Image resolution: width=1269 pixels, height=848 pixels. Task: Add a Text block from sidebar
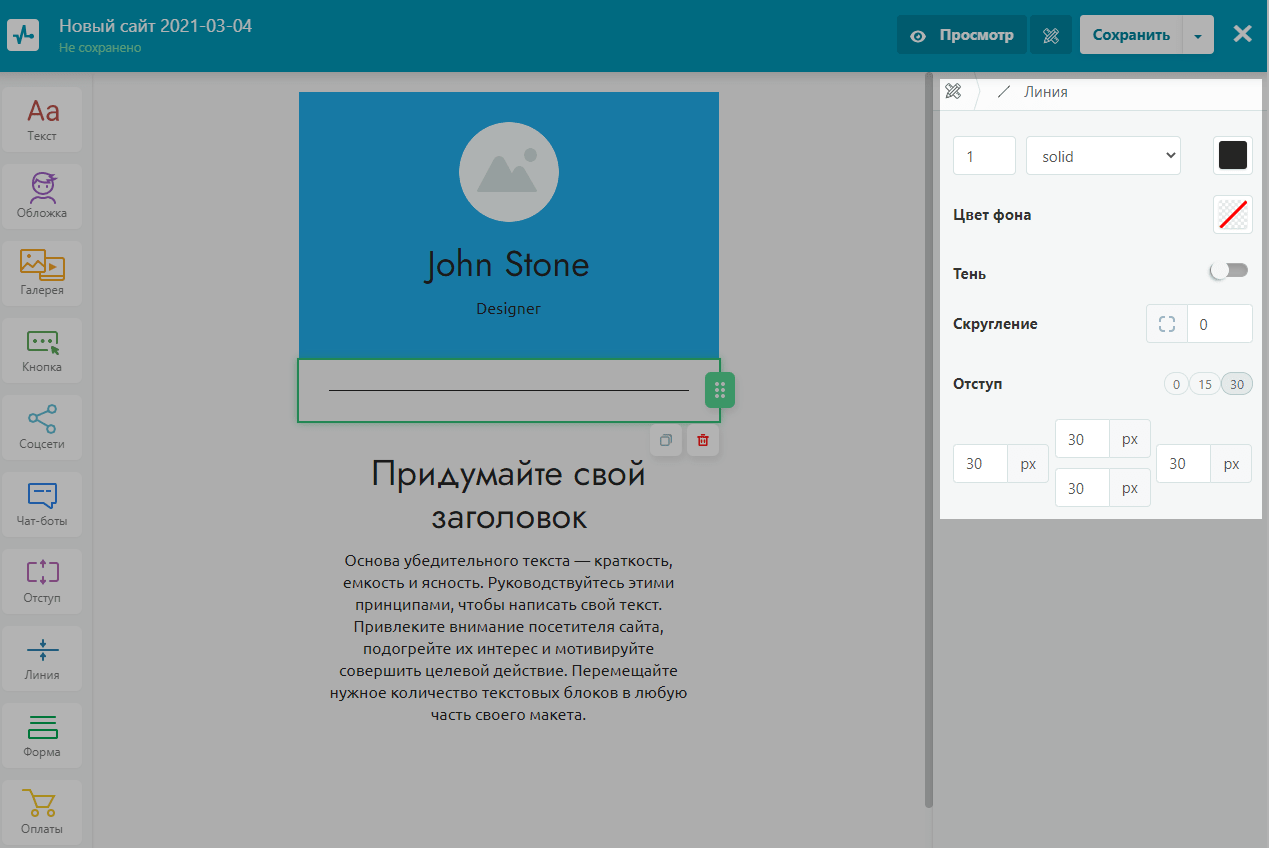(x=42, y=119)
